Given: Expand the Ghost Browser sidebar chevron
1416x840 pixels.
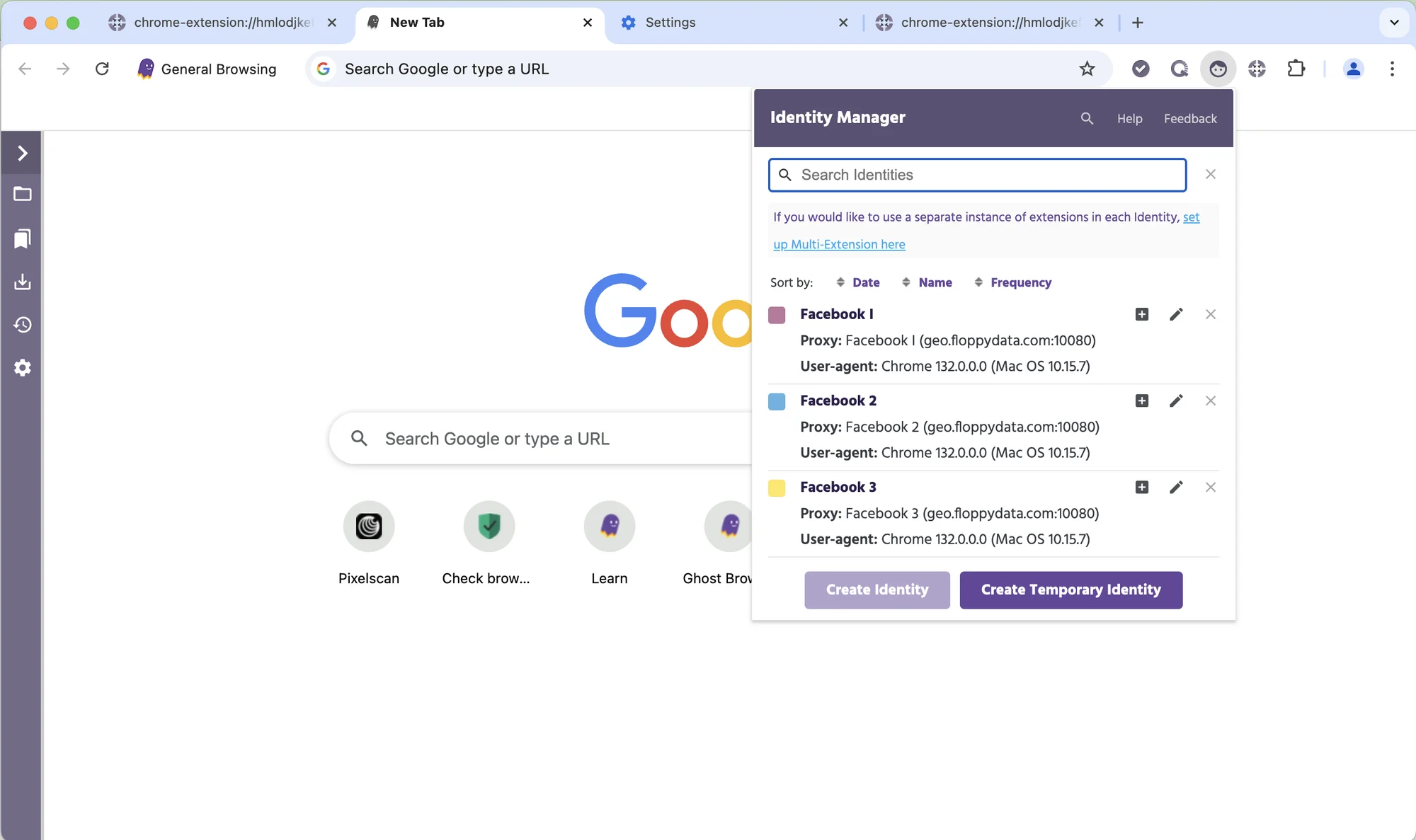Looking at the screenshot, I should 22,153.
